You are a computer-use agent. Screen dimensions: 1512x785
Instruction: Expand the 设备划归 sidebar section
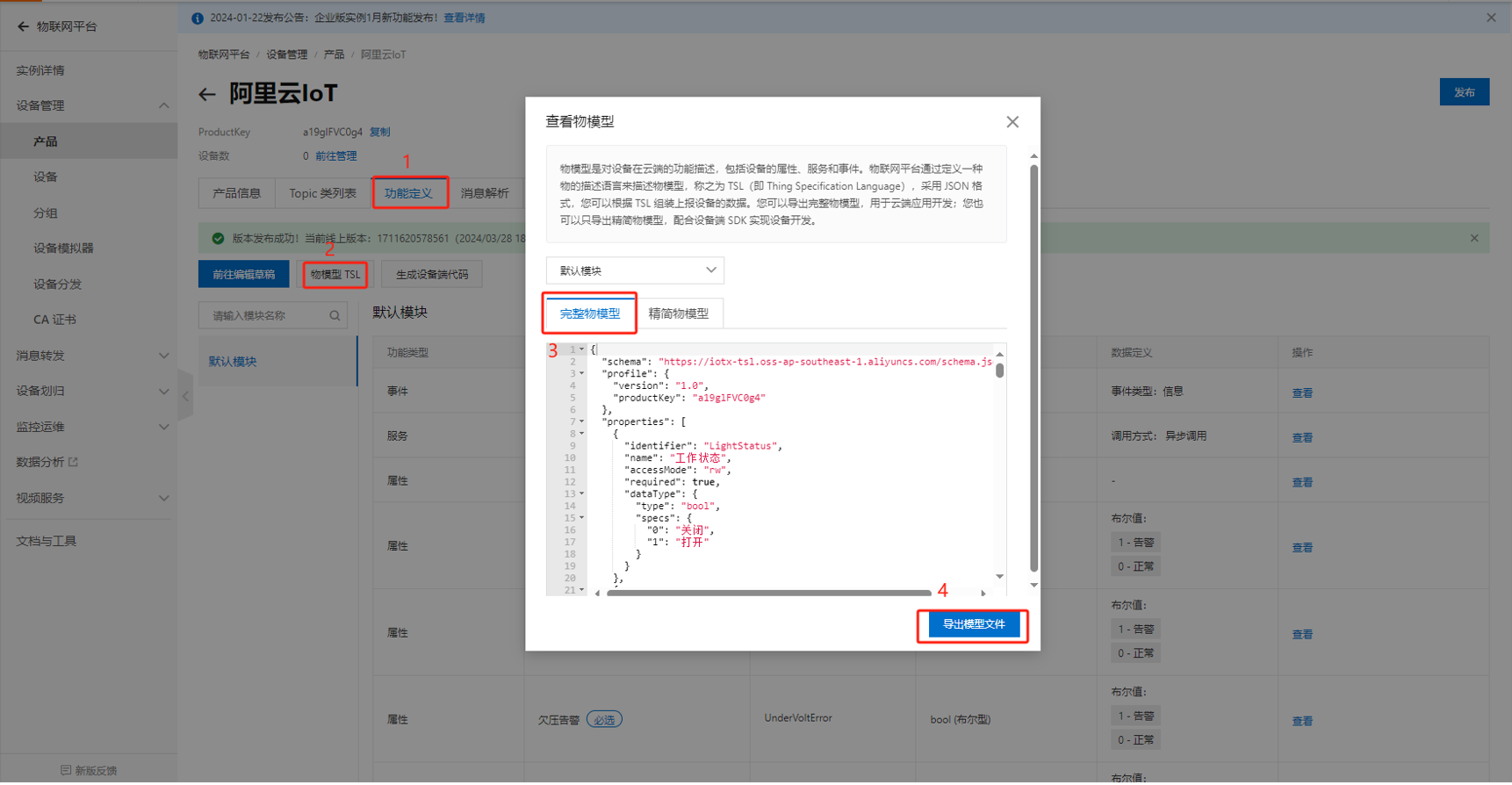click(x=163, y=392)
